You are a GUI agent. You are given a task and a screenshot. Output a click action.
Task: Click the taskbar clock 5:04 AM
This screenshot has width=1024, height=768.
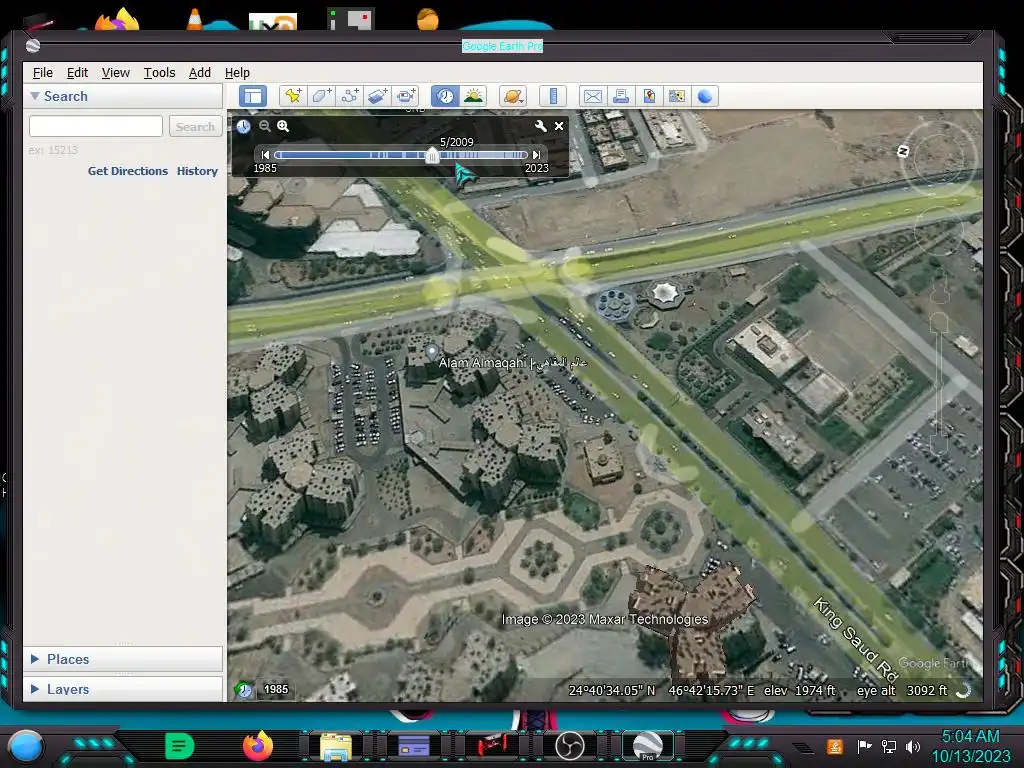tap(970, 737)
